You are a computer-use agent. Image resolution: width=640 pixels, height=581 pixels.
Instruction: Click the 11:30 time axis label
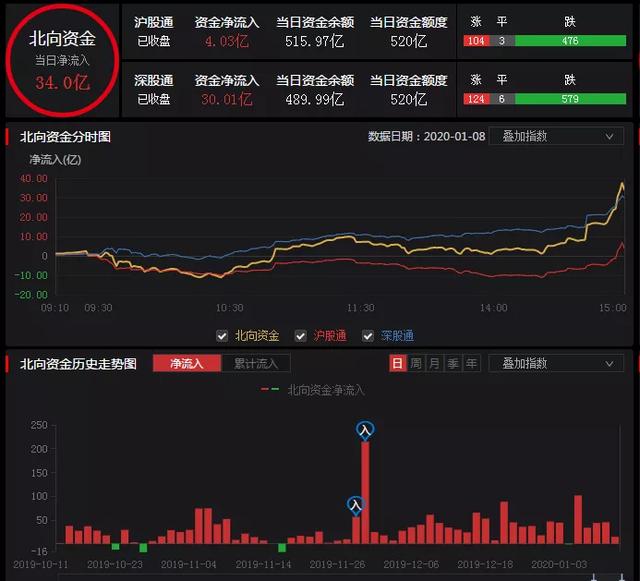click(x=361, y=308)
